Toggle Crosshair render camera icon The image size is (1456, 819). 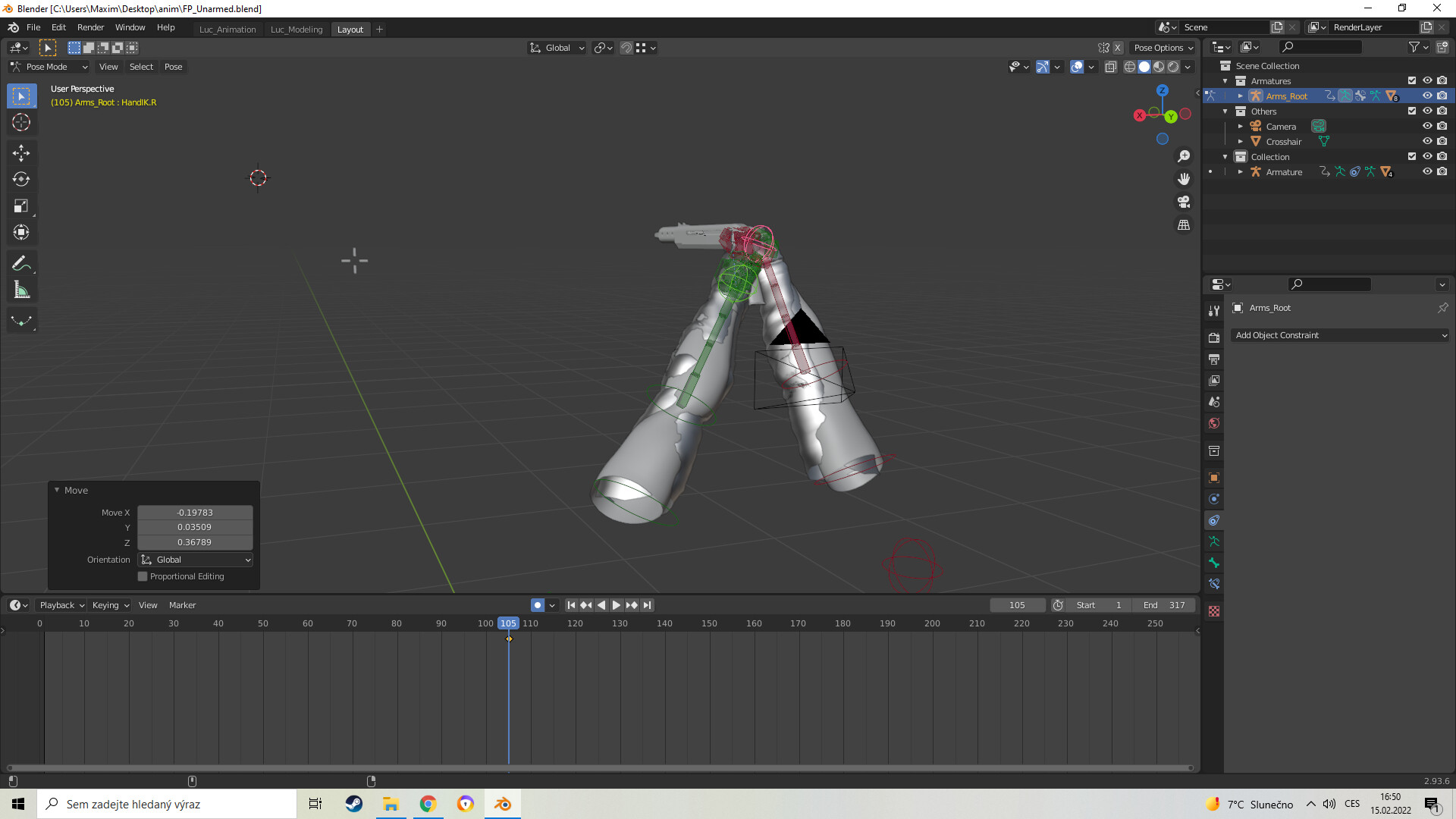pyautogui.click(x=1442, y=142)
